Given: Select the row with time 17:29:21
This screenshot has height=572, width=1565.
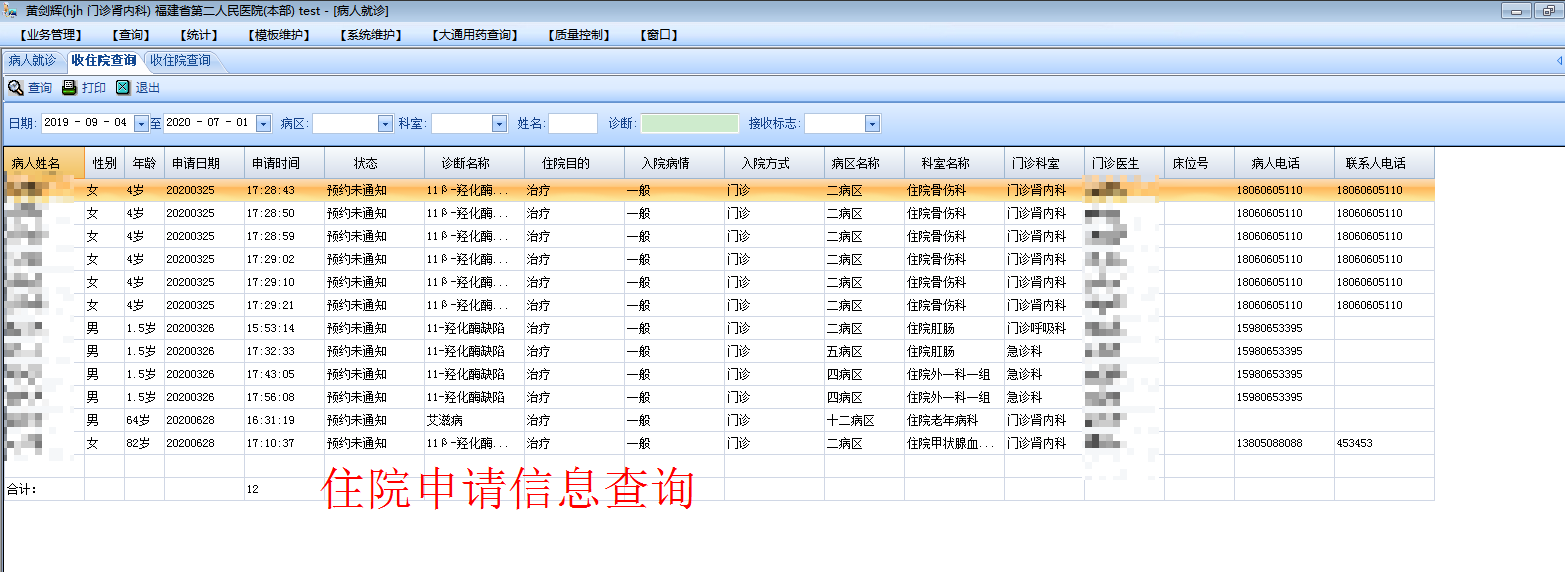Looking at the screenshot, I should tap(719, 305).
